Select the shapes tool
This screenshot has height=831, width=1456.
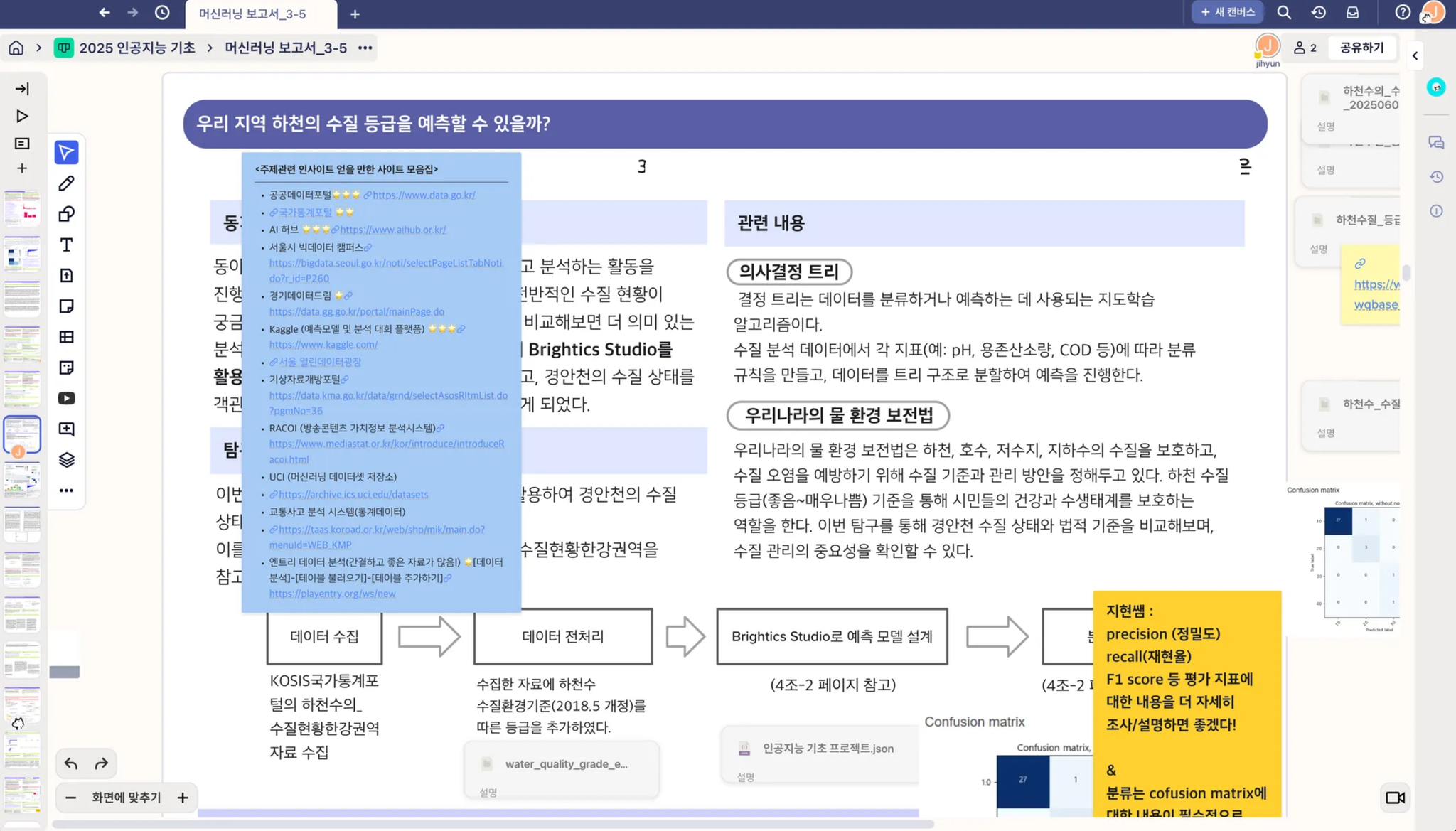tap(66, 214)
